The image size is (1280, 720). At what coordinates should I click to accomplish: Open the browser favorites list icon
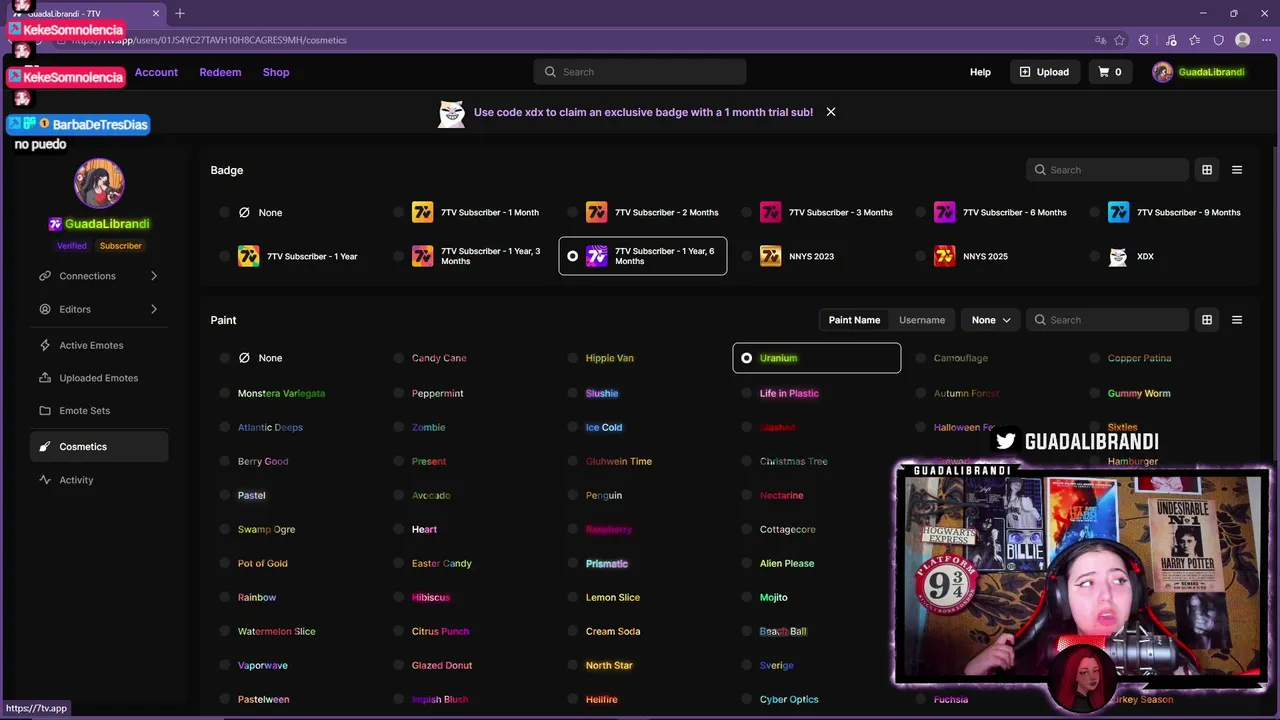pyautogui.click(x=1195, y=40)
